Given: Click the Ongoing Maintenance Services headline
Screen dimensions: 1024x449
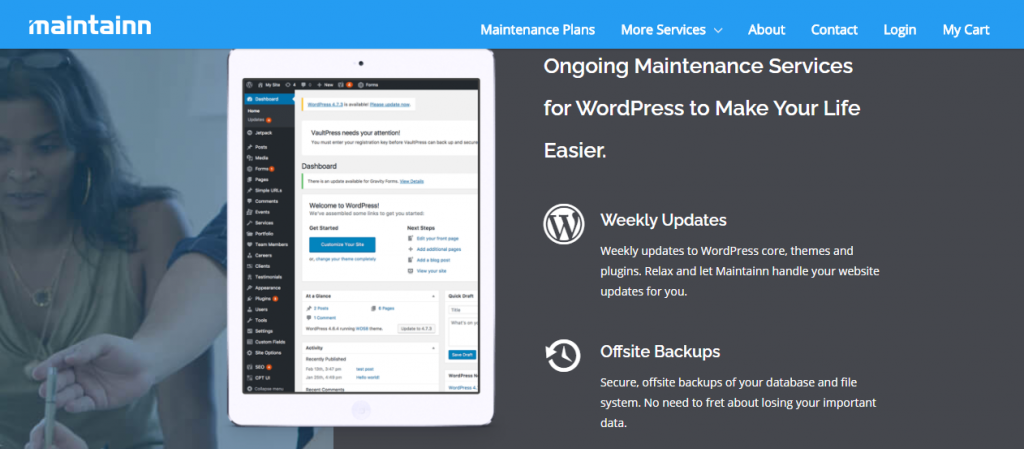Looking at the screenshot, I should tap(701, 108).
